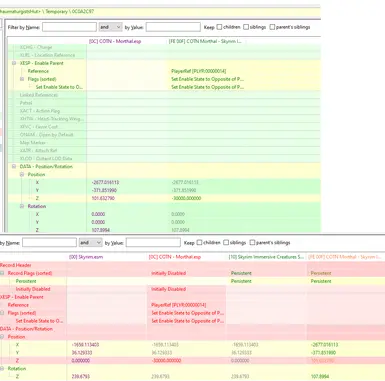This screenshot has width=385, height=381.
Task: Select the [00] Skyrim.esm column header
Action: (x=86, y=257)
